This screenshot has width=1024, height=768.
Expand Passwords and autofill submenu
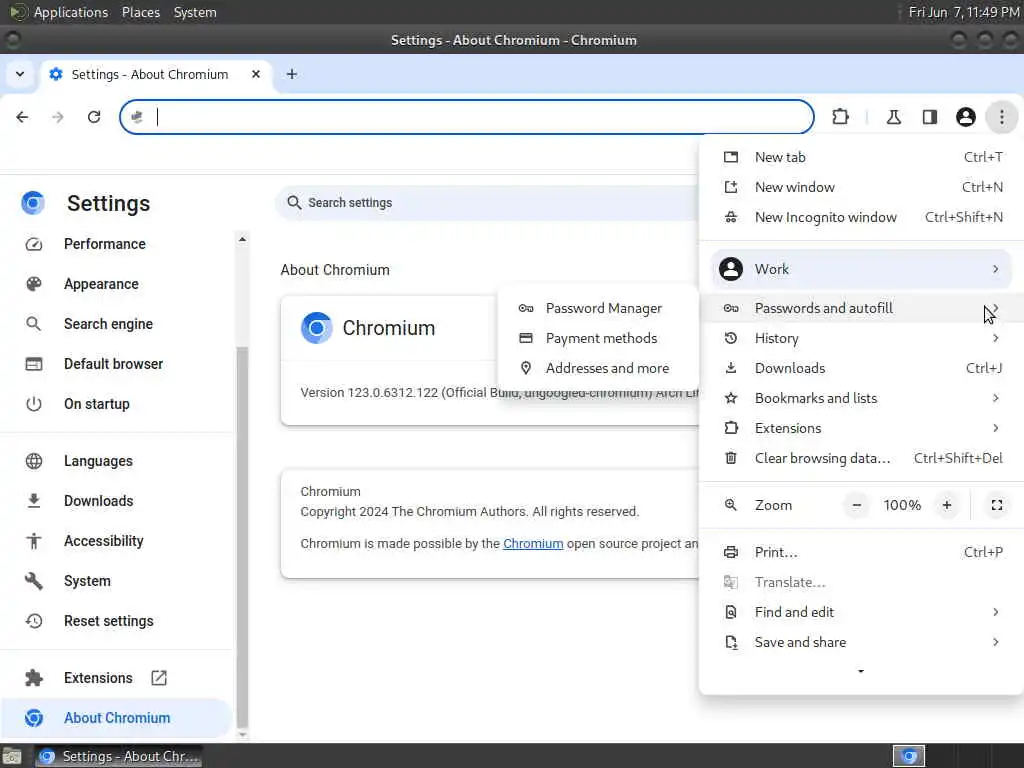[x=861, y=308]
